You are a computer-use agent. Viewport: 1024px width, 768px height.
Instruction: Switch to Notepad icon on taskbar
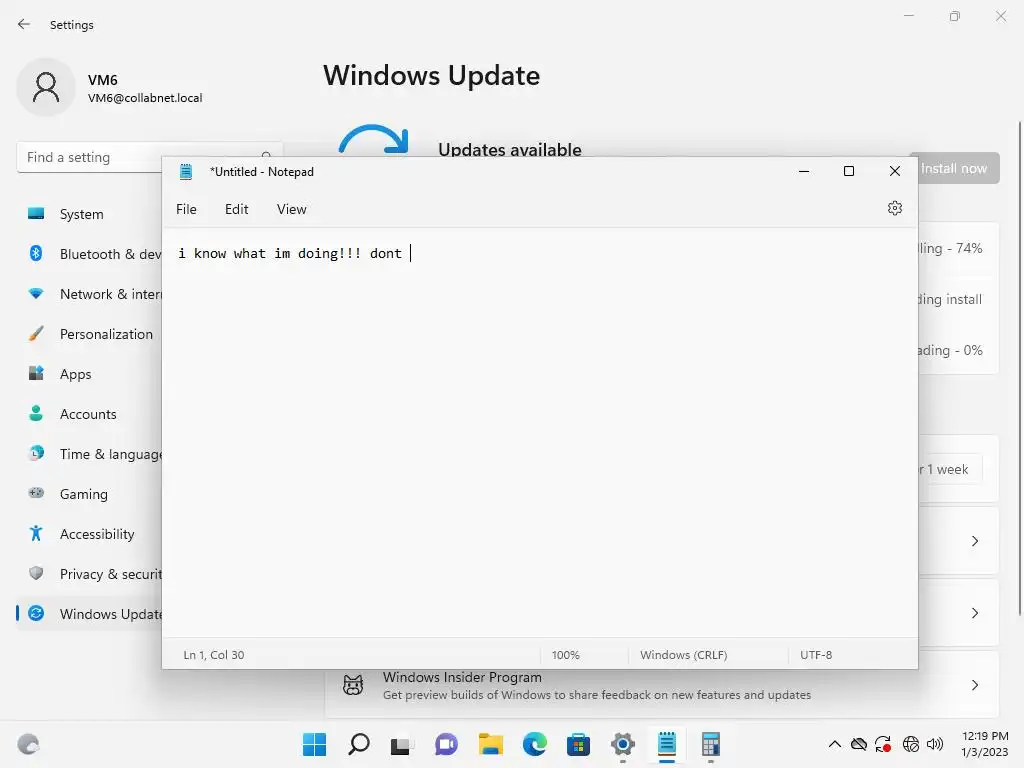click(x=667, y=744)
